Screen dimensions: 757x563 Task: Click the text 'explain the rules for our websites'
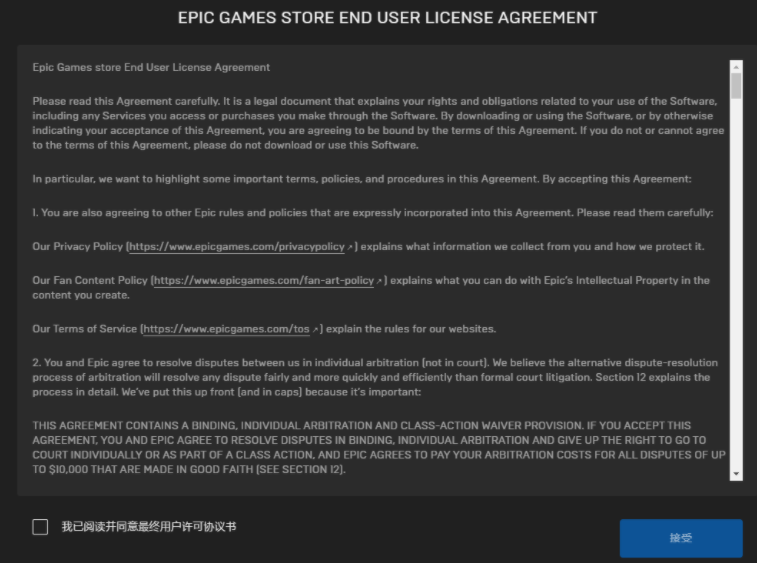[x=411, y=329]
